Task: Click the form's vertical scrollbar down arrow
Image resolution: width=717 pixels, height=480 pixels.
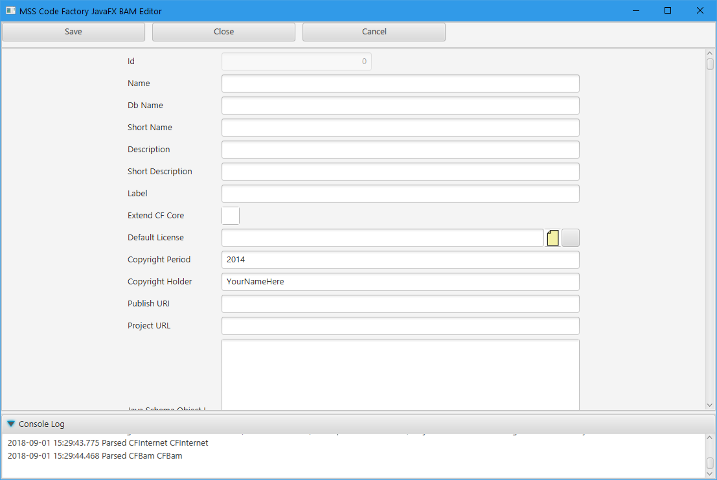Action: [x=710, y=405]
